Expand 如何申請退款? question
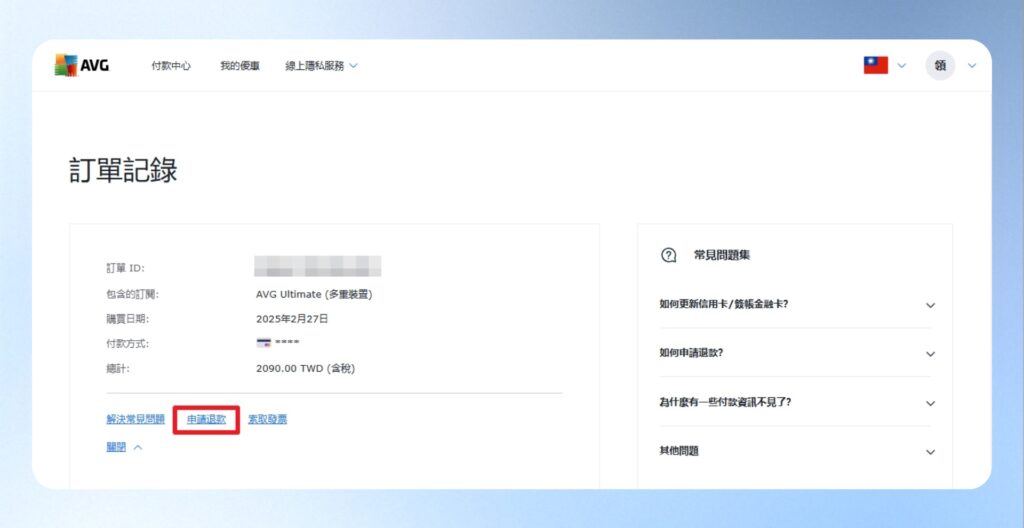 coord(797,353)
